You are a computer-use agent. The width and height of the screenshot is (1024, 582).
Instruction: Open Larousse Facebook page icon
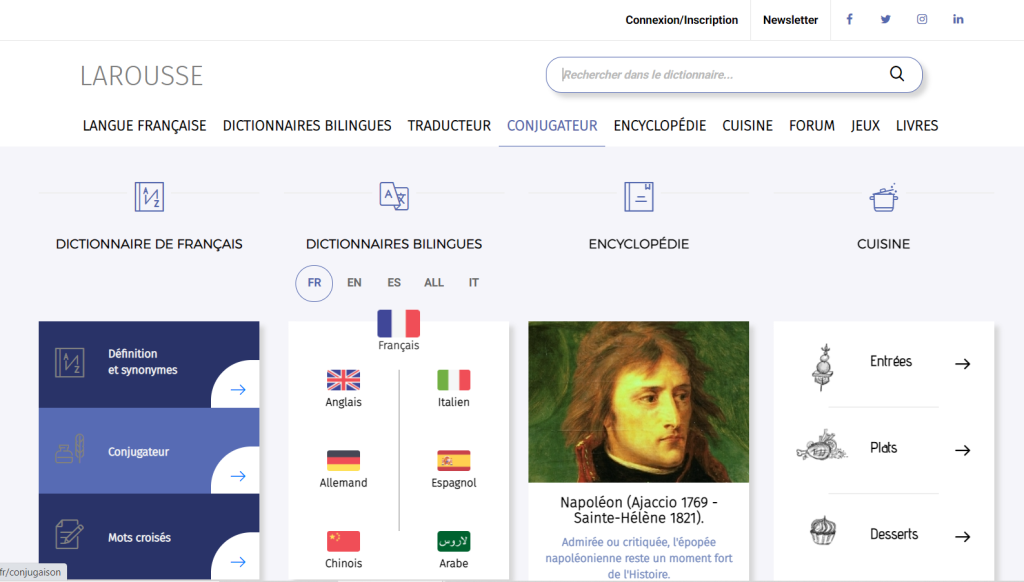(x=850, y=19)
